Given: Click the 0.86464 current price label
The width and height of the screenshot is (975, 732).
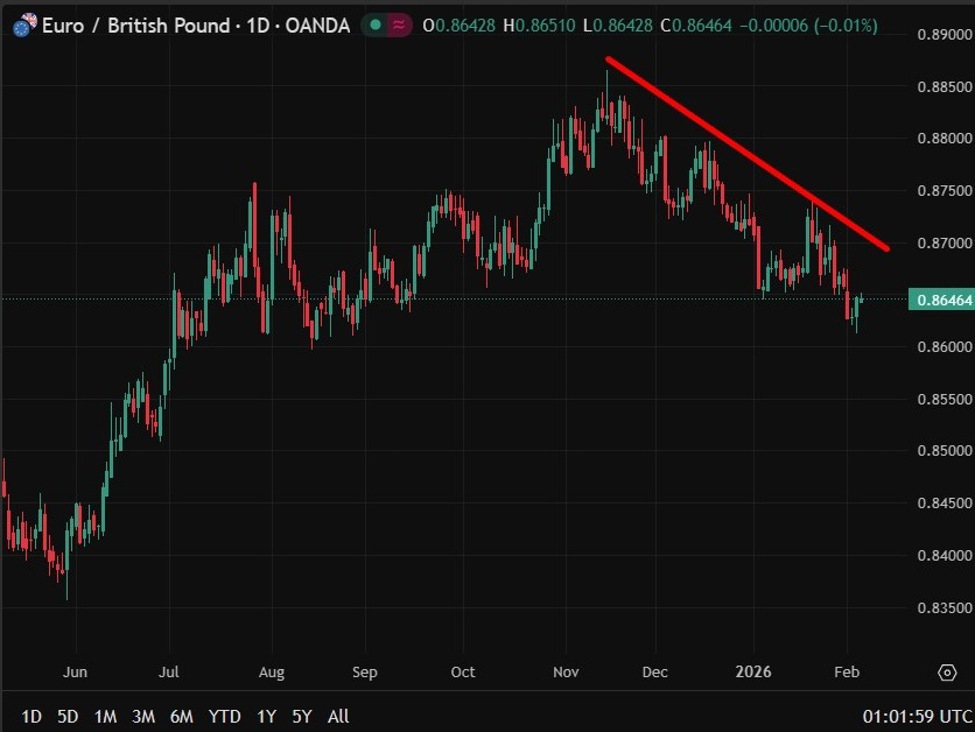Looking at the screenshot, I should (x=941, y=299).
